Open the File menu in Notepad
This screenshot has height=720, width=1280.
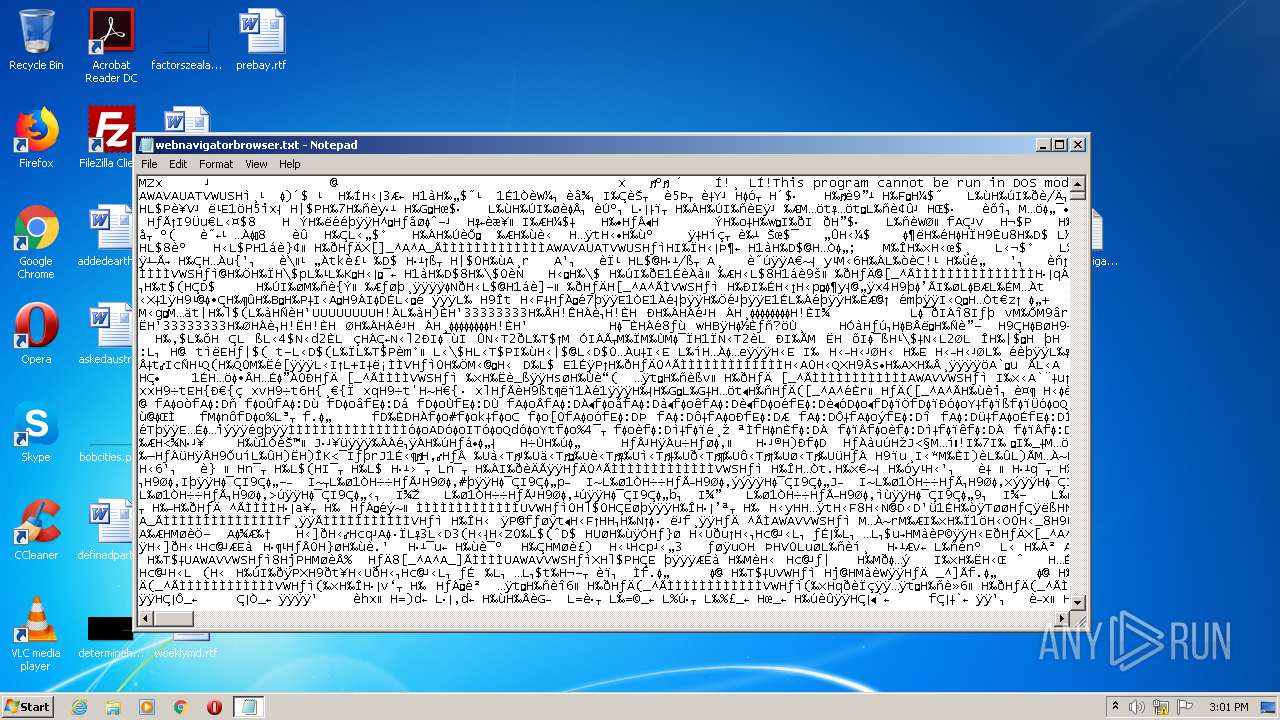[x=149, y=164]
